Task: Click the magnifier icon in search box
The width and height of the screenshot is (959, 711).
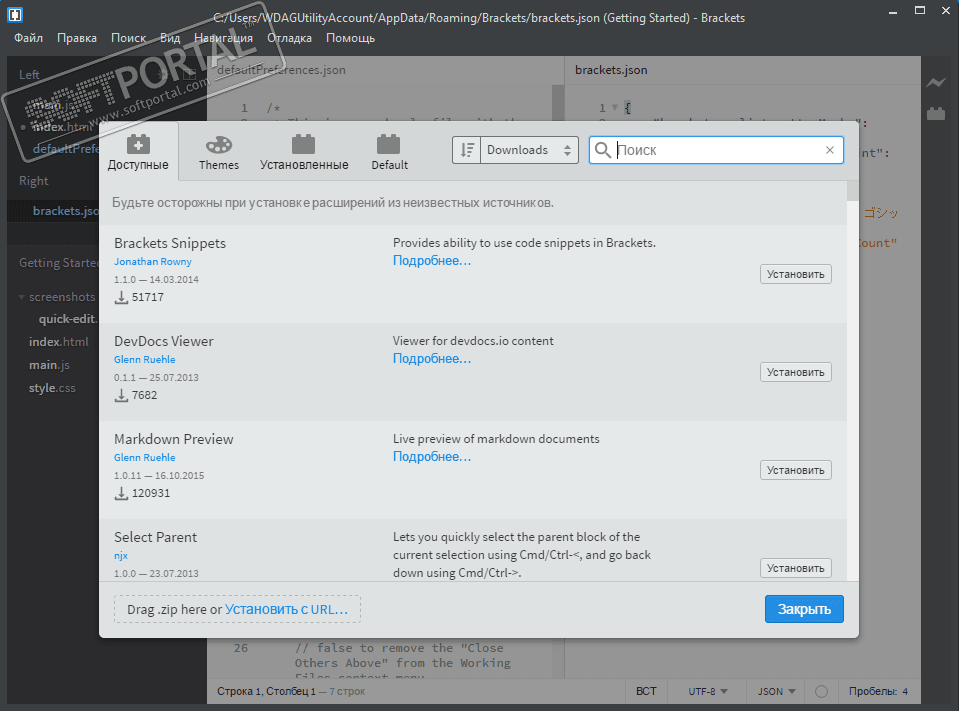Action: [602, 150]
